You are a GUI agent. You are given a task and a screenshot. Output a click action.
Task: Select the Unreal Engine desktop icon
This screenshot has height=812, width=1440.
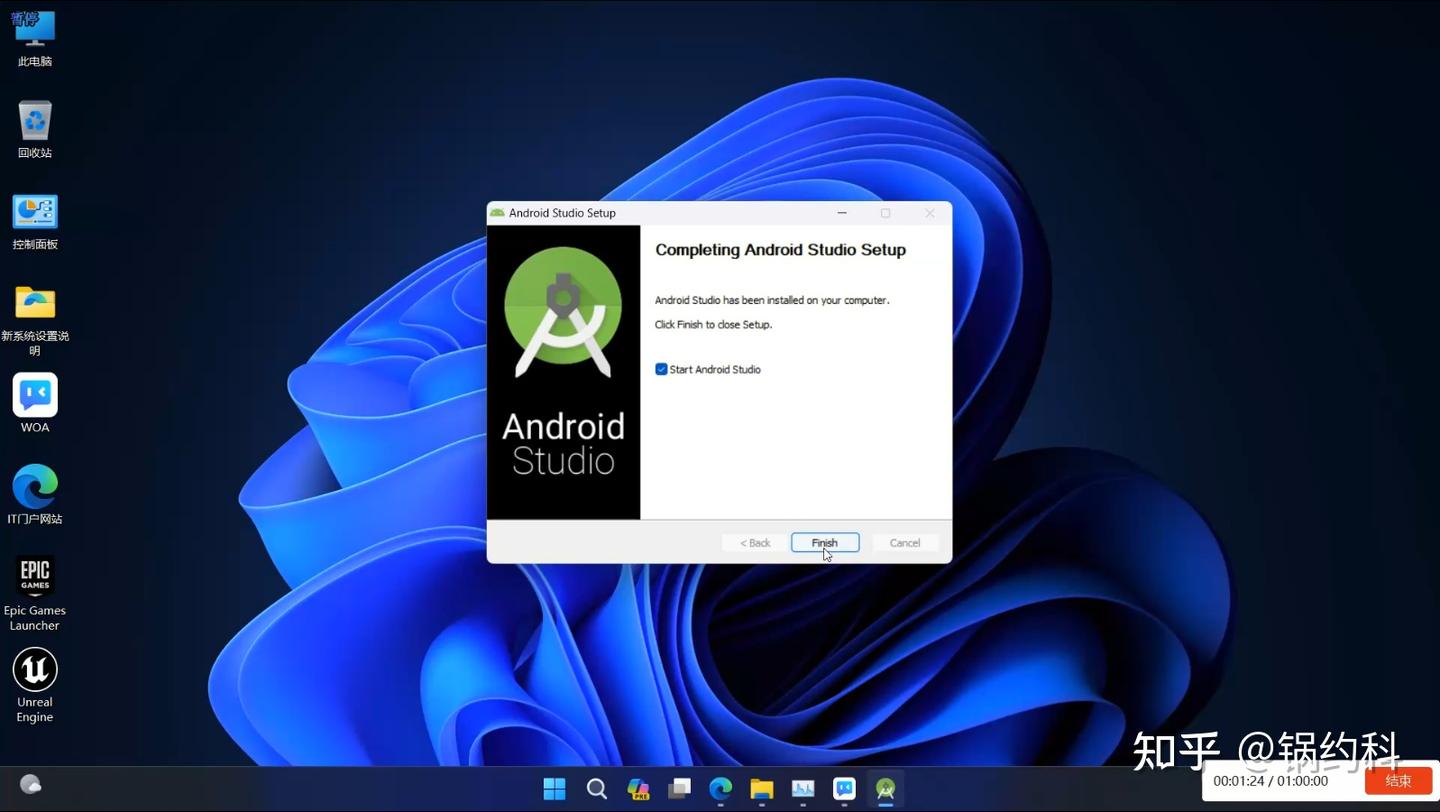pos(35,685)
